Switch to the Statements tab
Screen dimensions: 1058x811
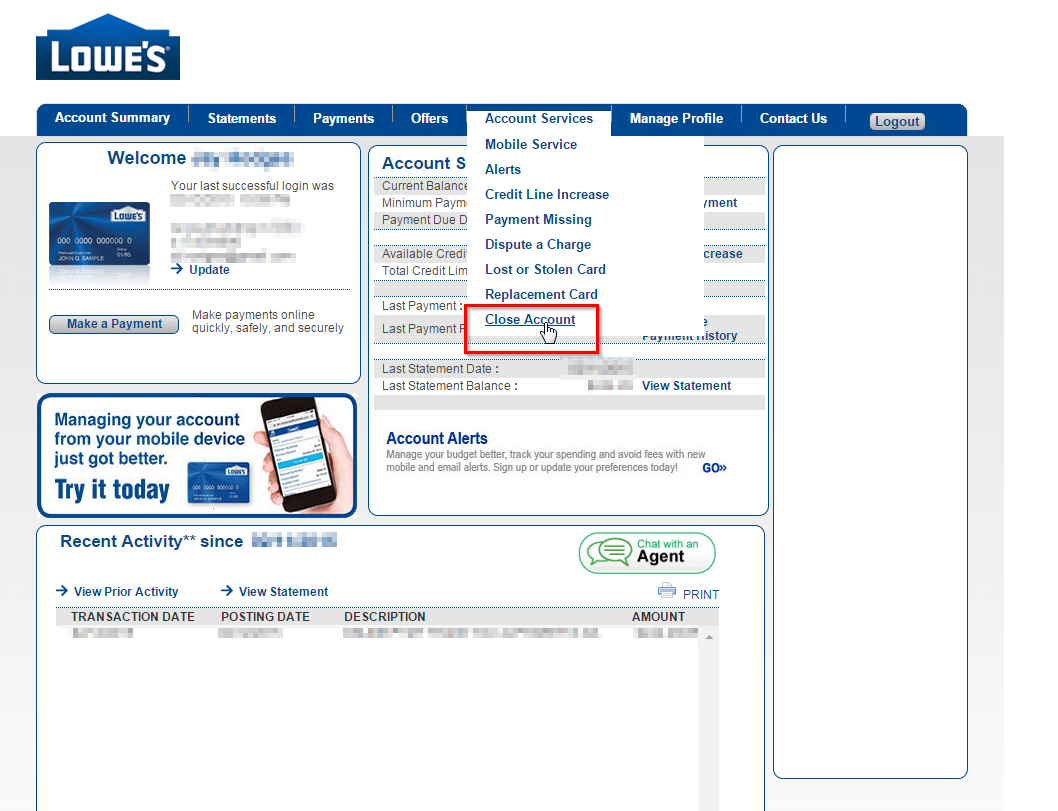(x=241, y=118)
